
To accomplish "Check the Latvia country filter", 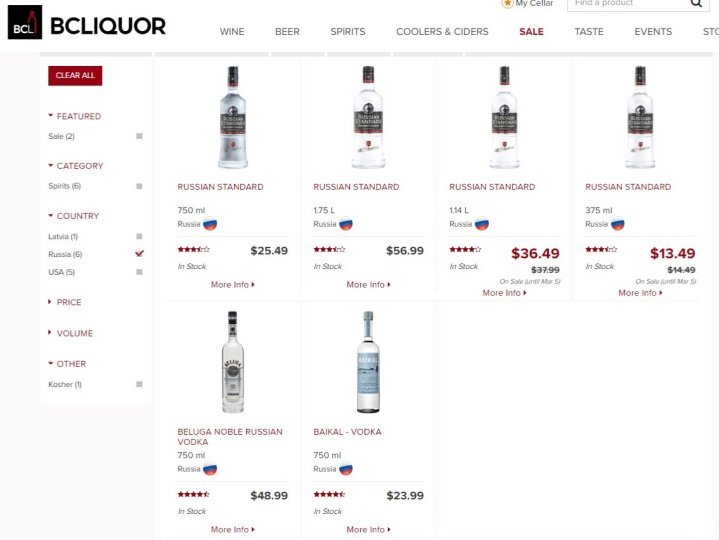I will [x=139, y=237].
